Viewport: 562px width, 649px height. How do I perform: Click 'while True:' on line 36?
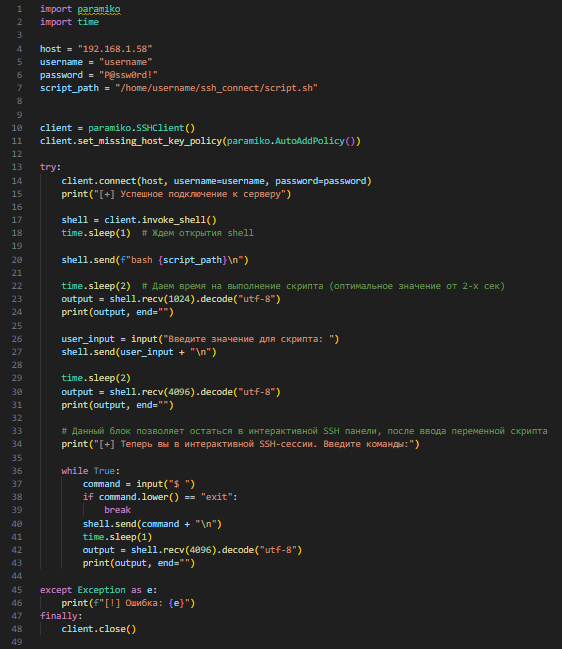coord(91,471)
